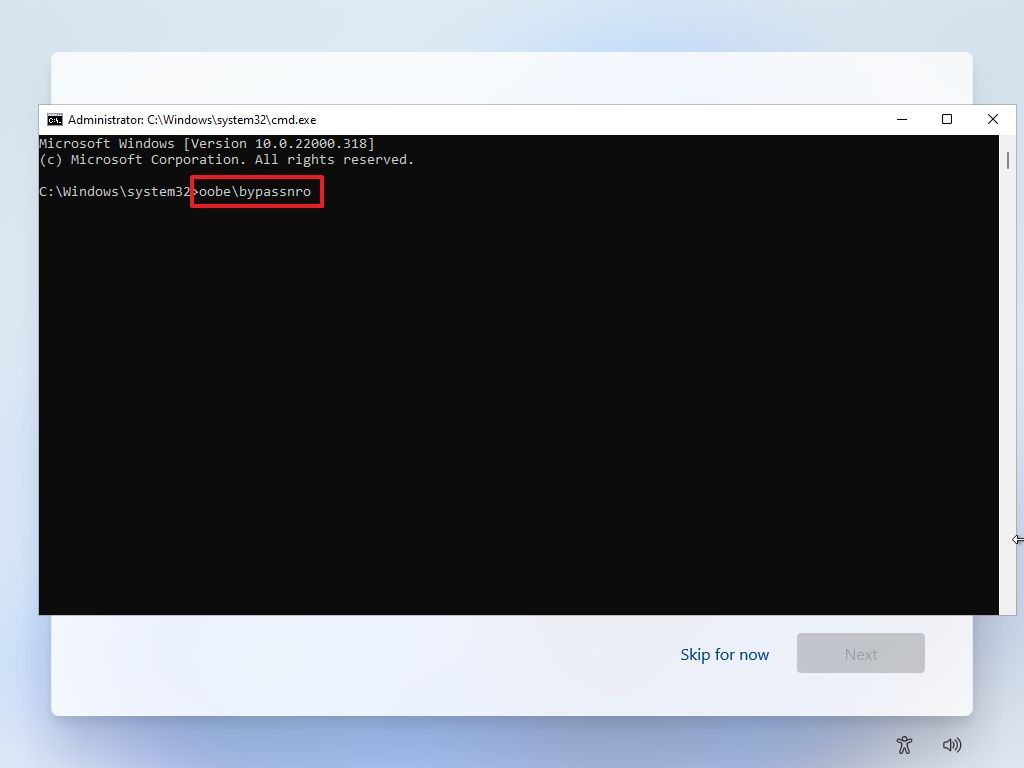The image size is (1024, 768).
Task: Minimize the Command Prompt window
Action: (x=902, y=119)
